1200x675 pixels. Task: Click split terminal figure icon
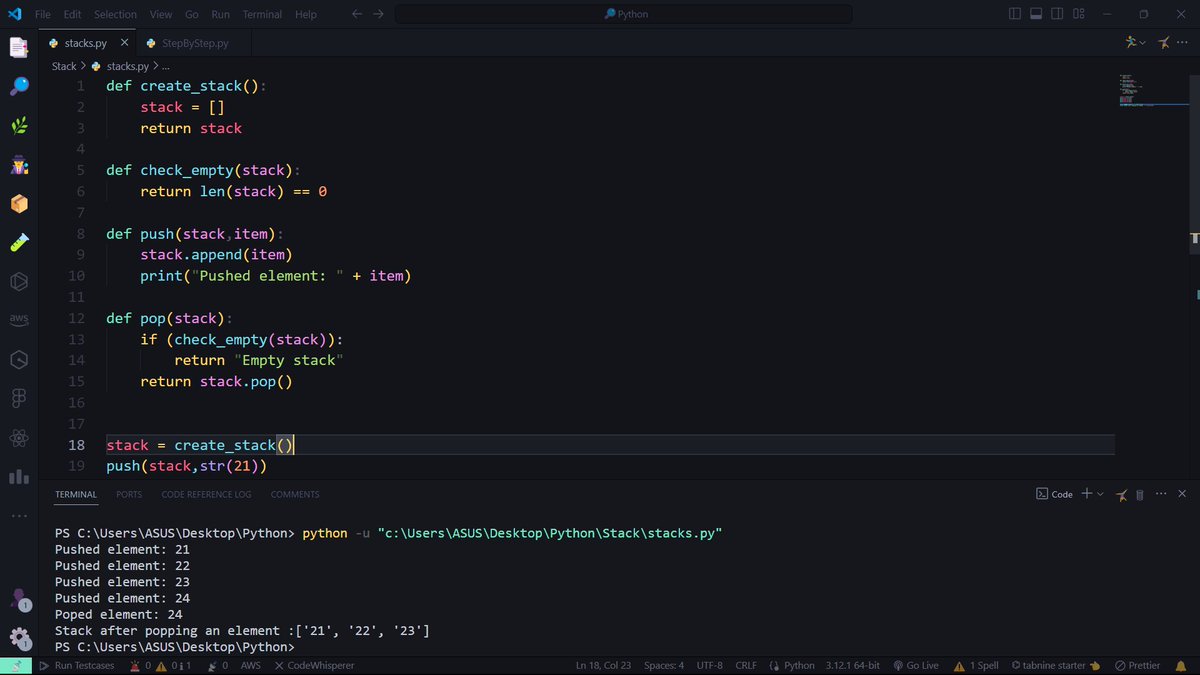(1122, 494)
